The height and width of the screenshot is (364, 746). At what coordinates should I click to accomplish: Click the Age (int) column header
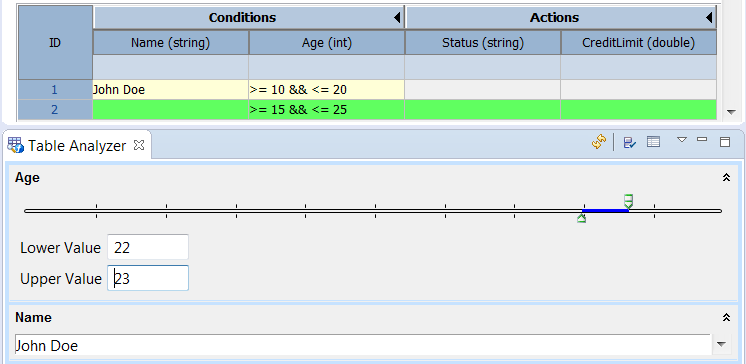coord(327,43)
